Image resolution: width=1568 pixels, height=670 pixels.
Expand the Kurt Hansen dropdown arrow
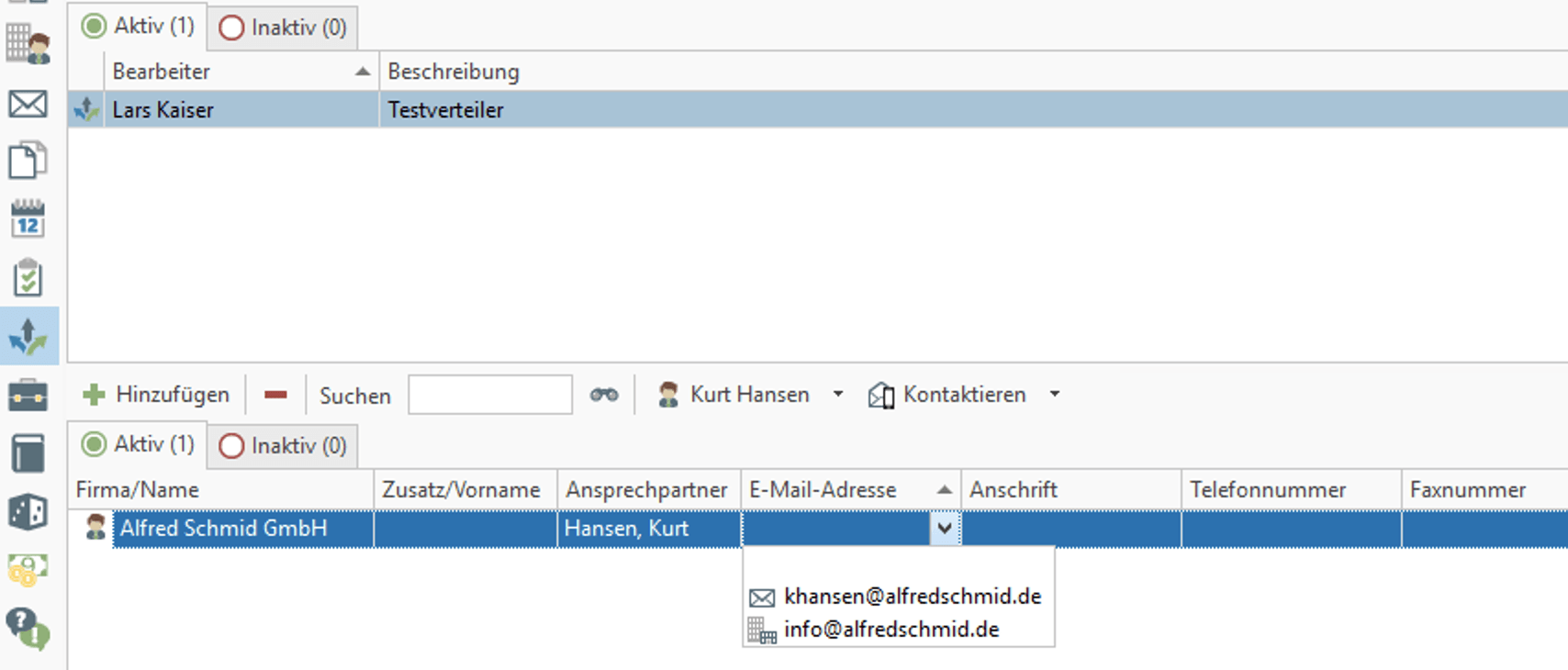[x=838, y=395]
